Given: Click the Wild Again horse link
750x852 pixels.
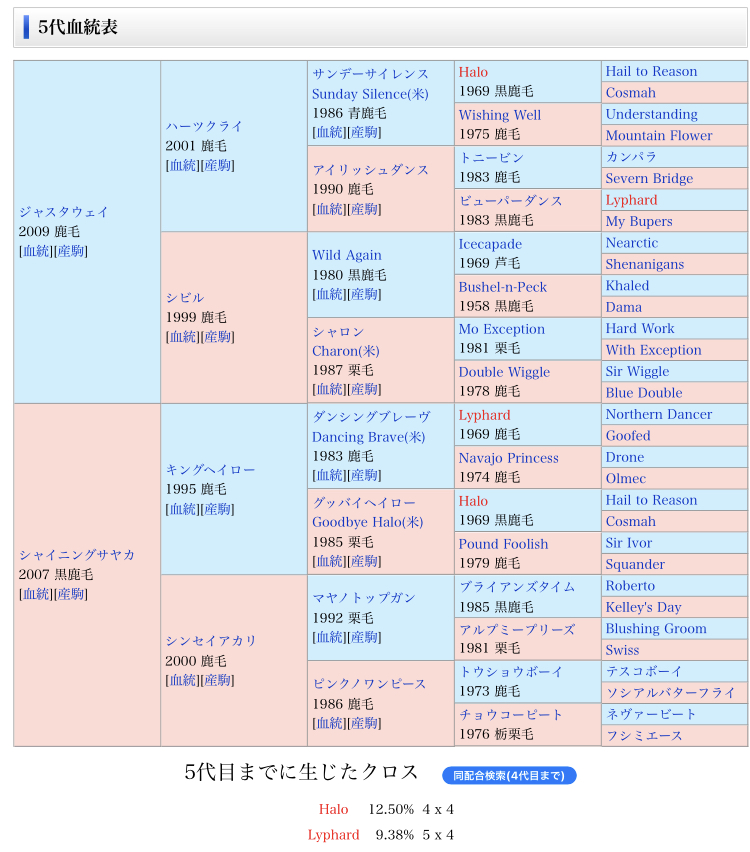Looking at the screenshot, I should (346, 255).
